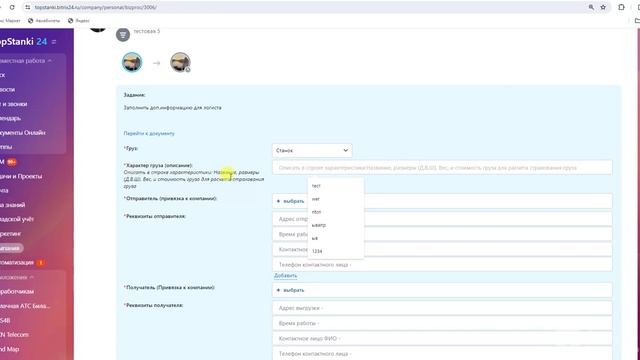The height and width of the screenshot is (360, 640).
Task: Click the recipient Телефон контактного лица field
Action: (x=442, y=353)
